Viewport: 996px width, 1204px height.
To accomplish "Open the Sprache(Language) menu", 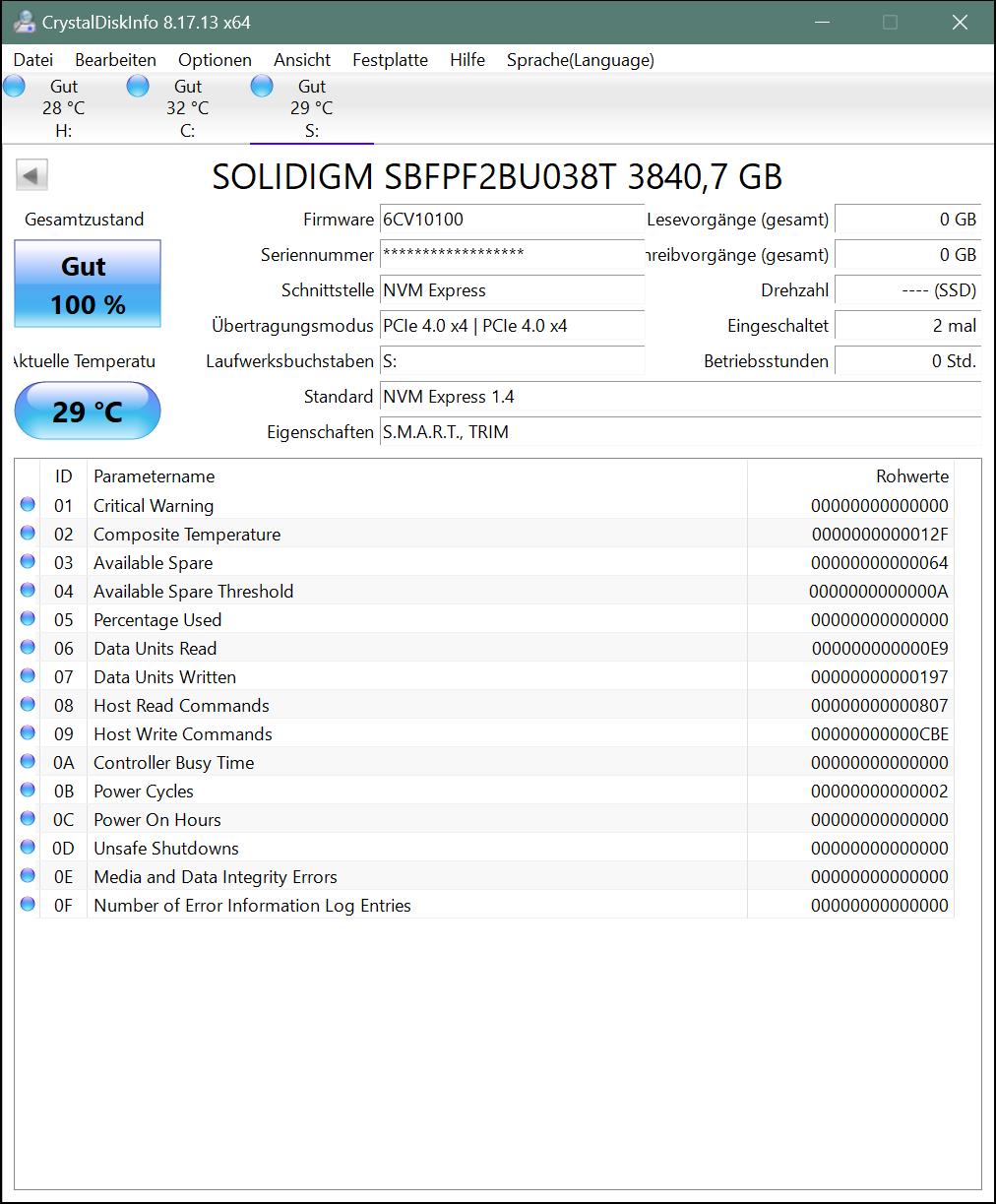I will tap(581, 60).
